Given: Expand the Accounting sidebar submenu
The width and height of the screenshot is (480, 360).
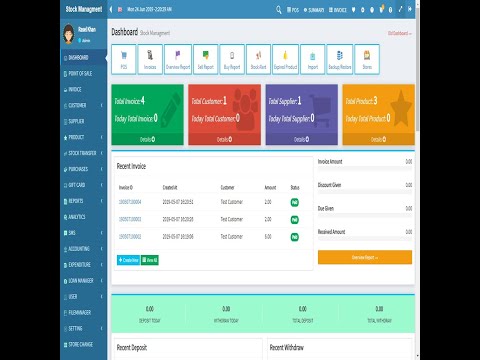Looking at the screenshot, I should 83,249.
